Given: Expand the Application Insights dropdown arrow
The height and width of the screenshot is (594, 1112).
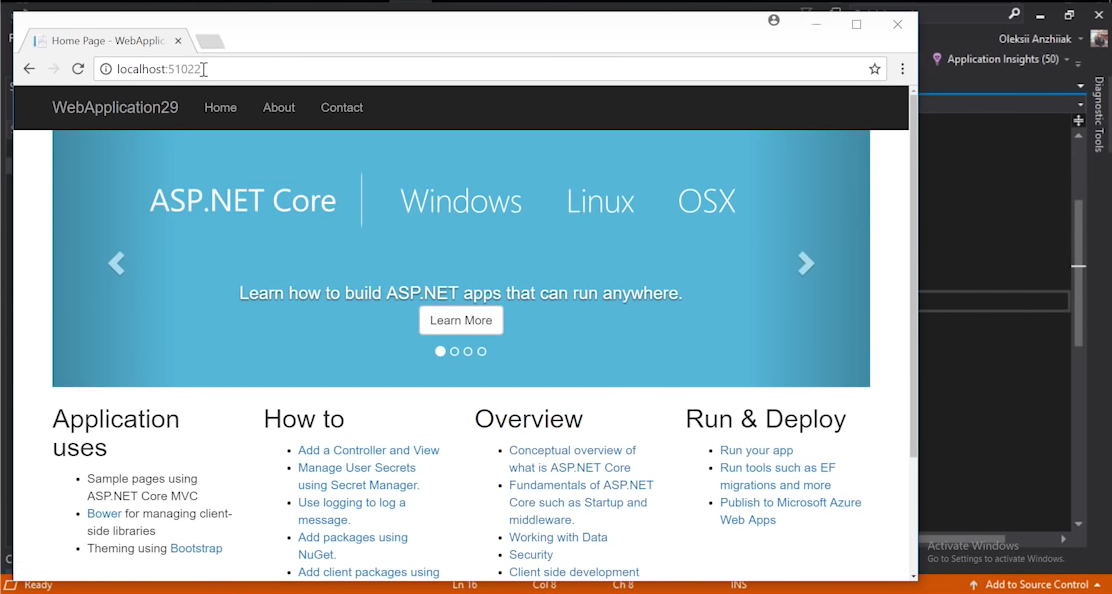Looking at the screenshot, I should [1067, 60].
